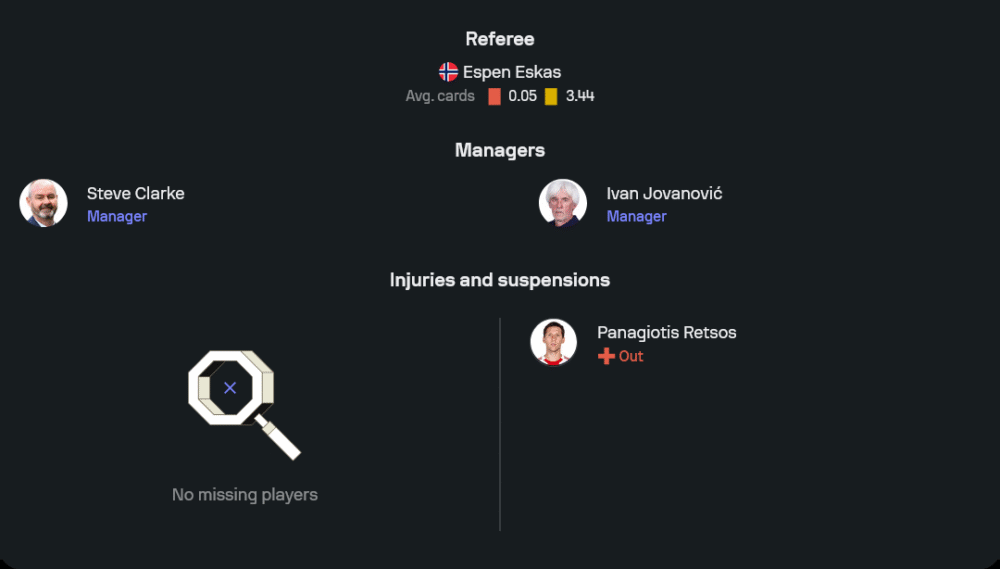
Task: Open referee Espen Eskas's page
Action: pyautogui.click(x=511, y=72)
